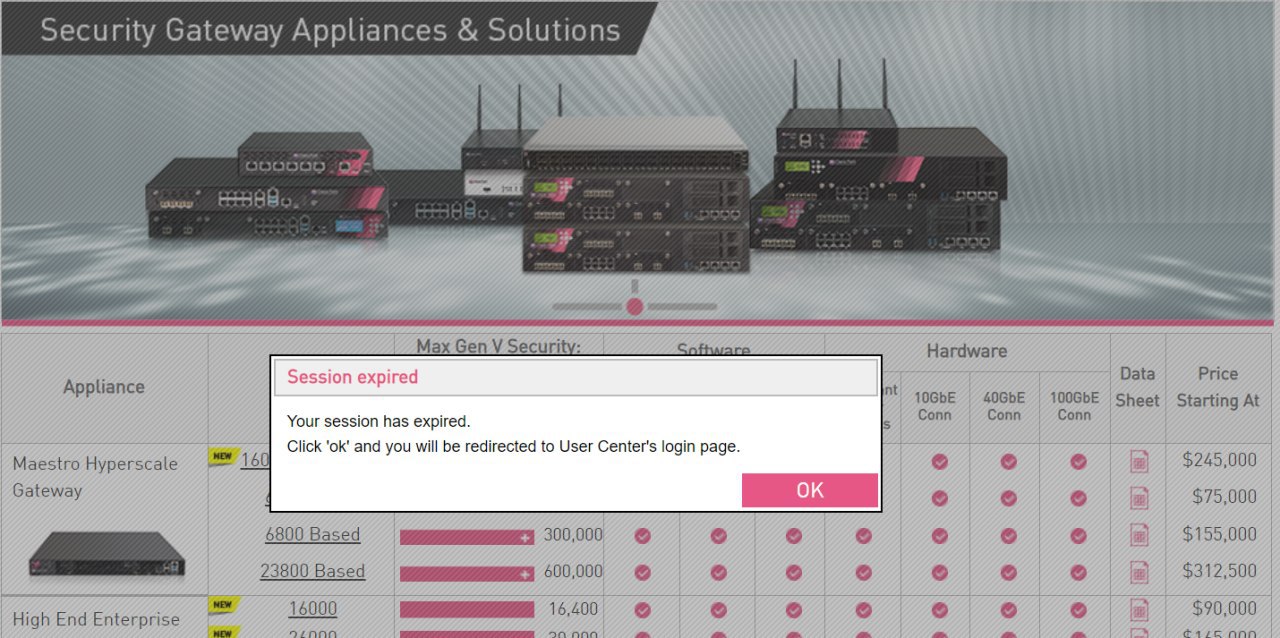1280x638 pixels.
Task: Confirm the session expired dialog with OK
Action: coord(810,490)
